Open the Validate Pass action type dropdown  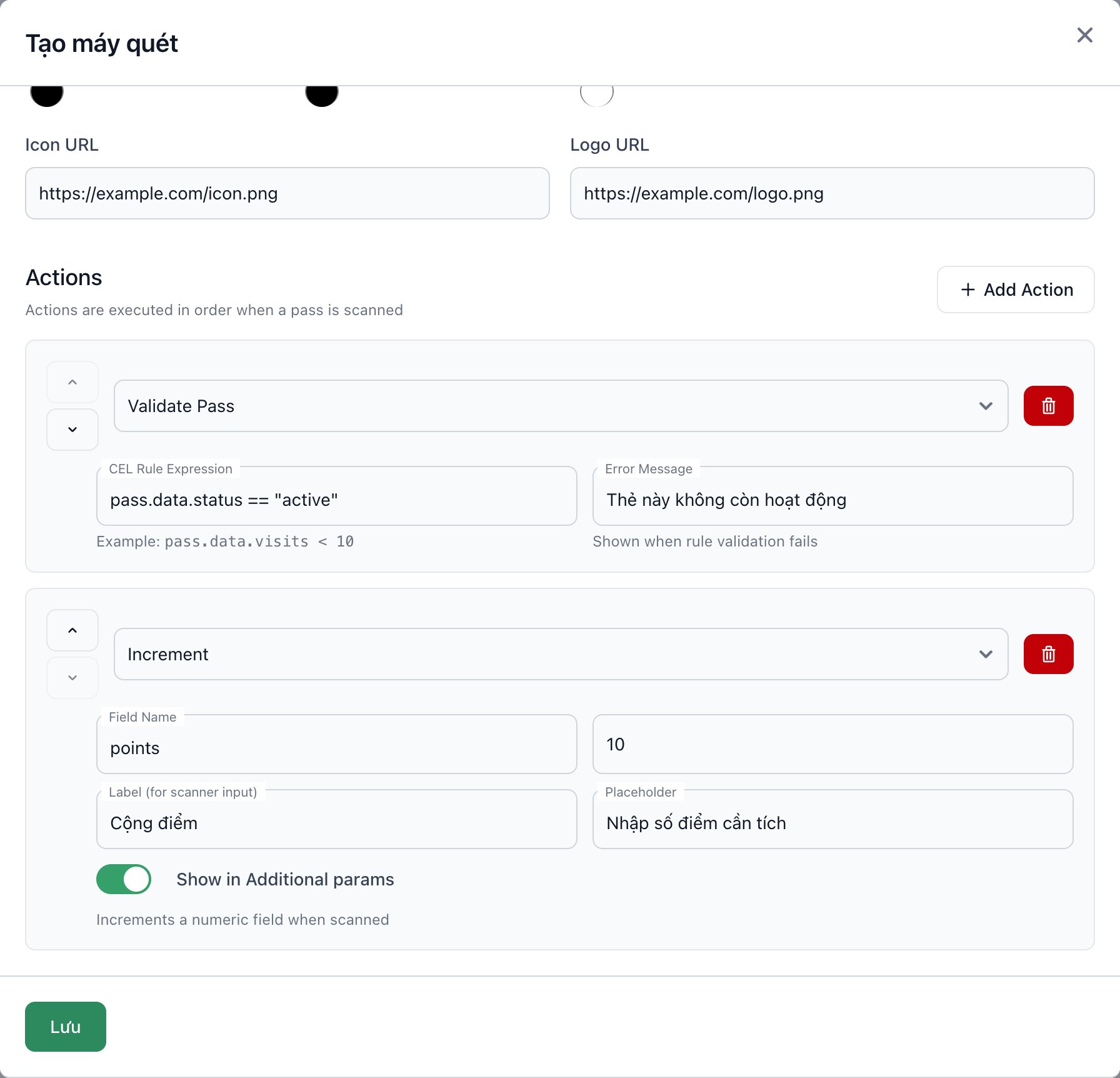tap(561, 406)
